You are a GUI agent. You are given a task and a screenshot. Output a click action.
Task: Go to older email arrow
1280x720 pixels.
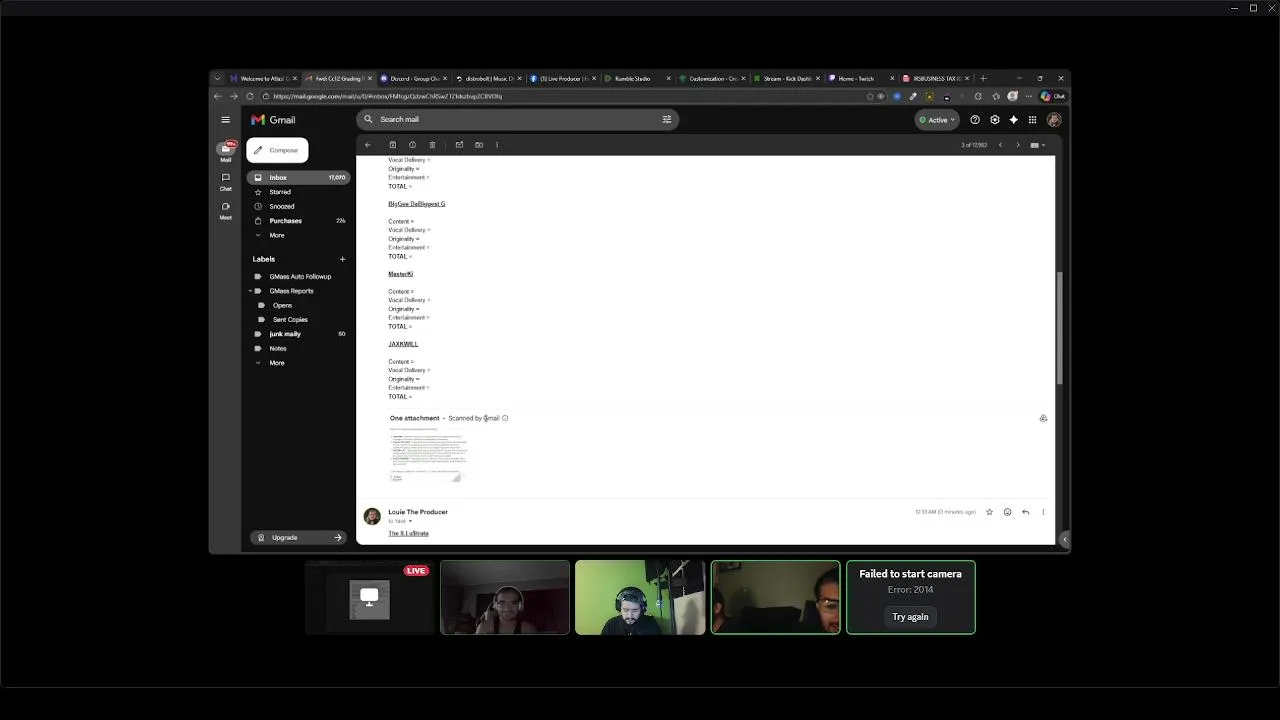[1018, 145]
